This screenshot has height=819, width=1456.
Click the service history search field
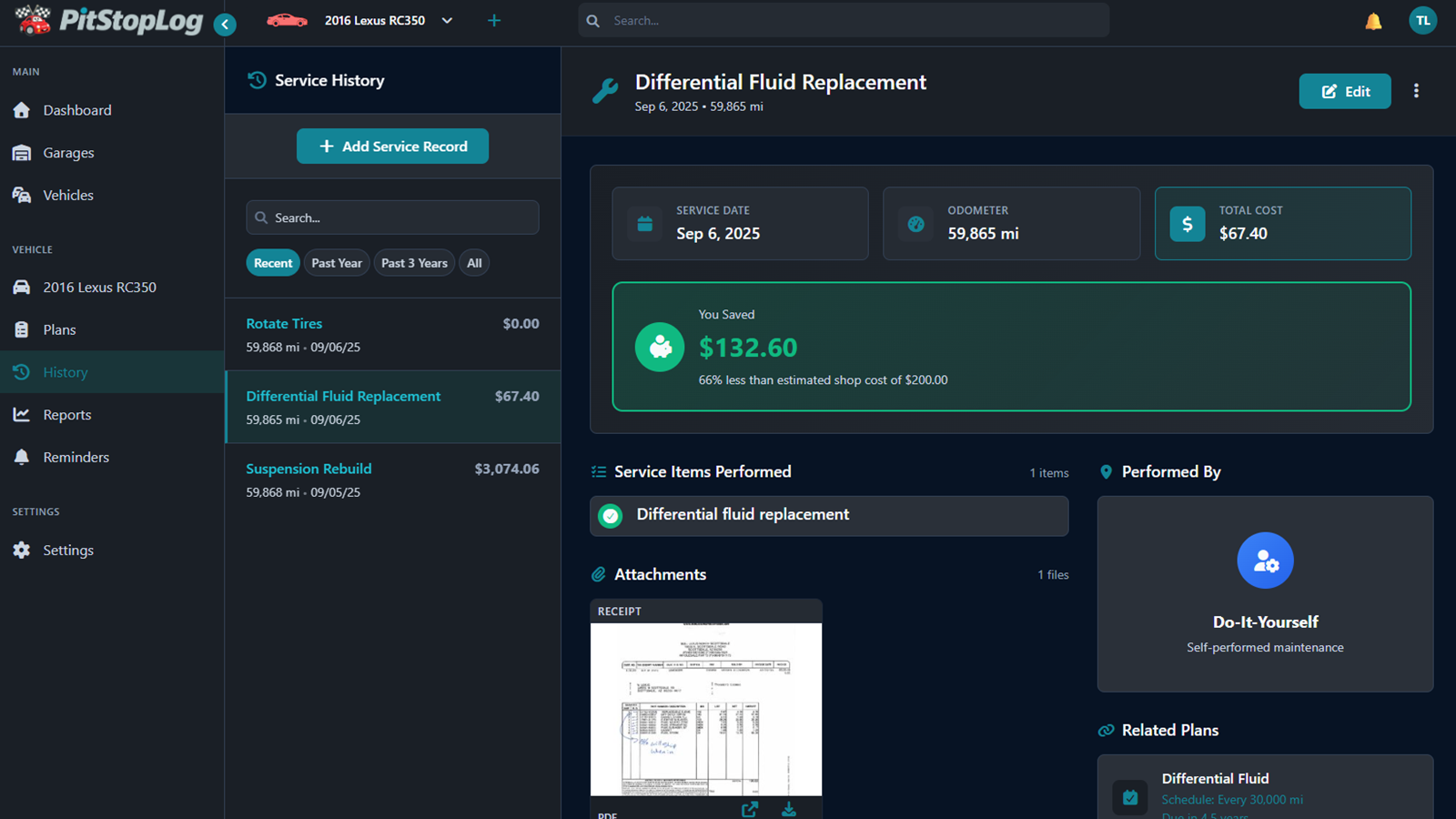392,217
